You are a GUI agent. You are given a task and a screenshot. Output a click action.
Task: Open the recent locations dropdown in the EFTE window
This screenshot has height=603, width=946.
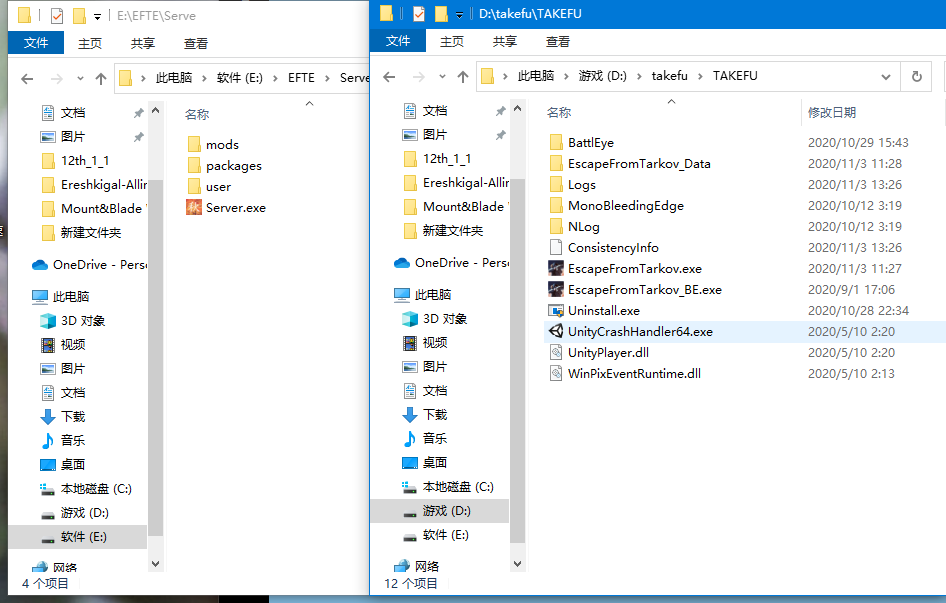(x=80, y=78)
